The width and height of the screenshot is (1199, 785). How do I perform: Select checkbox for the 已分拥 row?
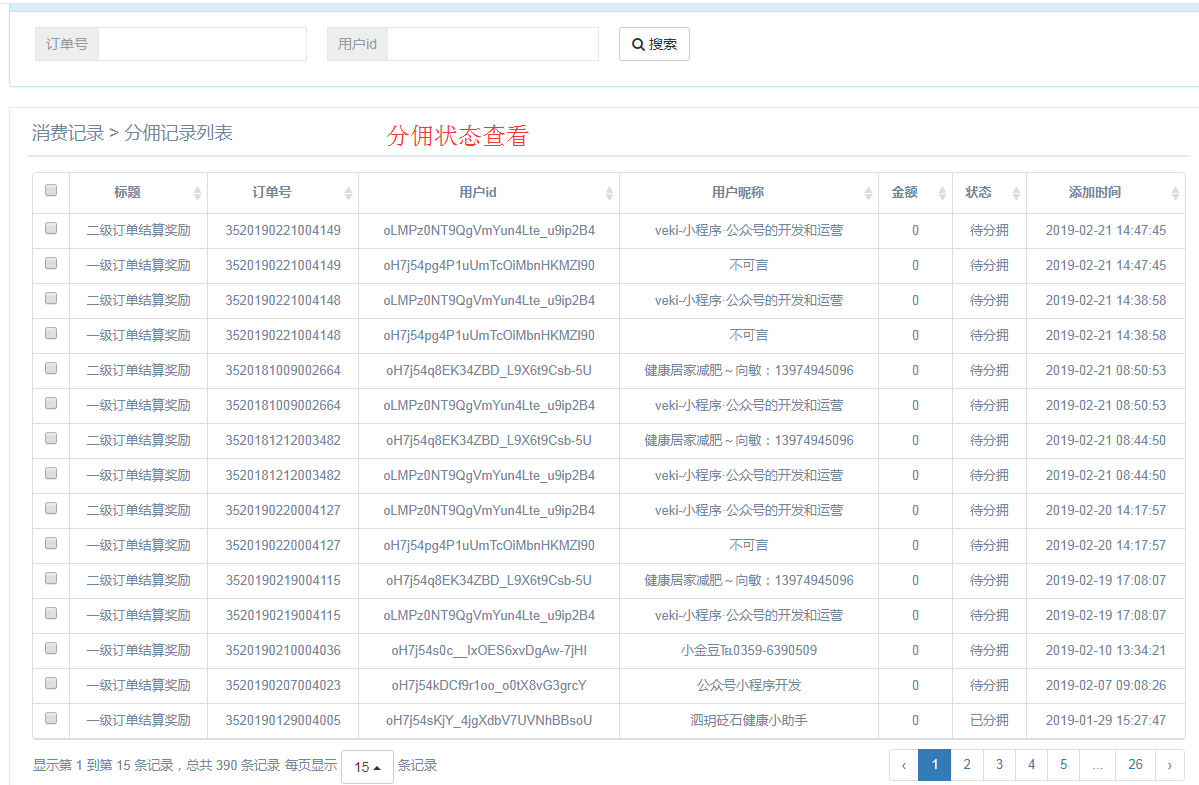tap(51, 719)
